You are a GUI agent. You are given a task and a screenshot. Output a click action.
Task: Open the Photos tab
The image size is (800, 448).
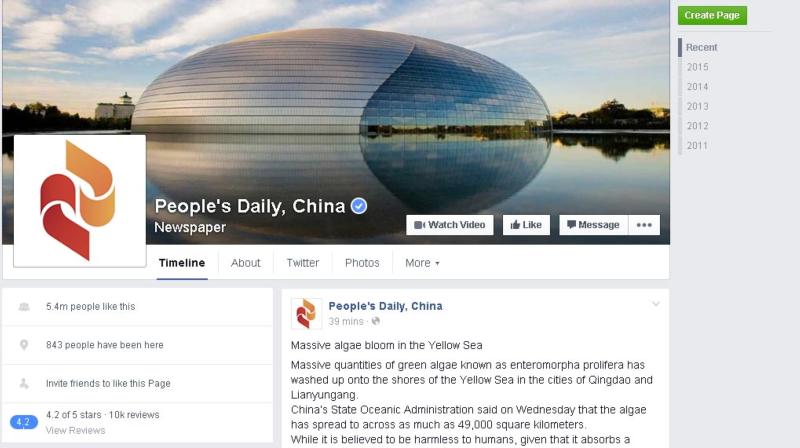pos(362,263)
